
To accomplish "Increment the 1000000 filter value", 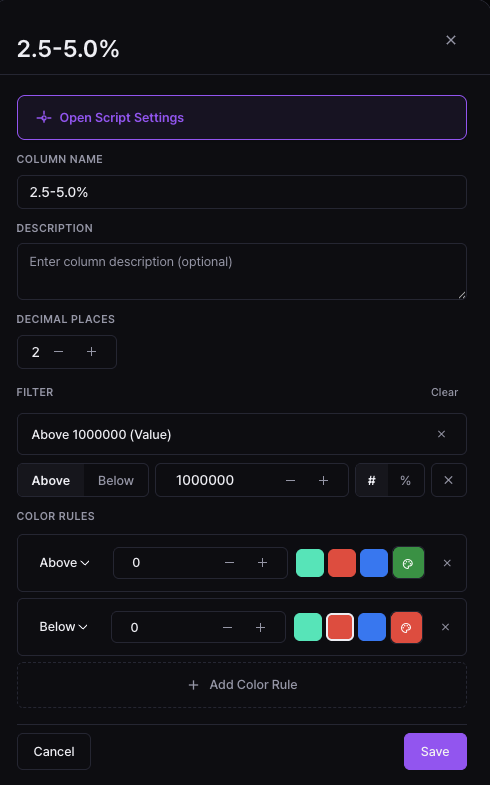I will [323, 480].
